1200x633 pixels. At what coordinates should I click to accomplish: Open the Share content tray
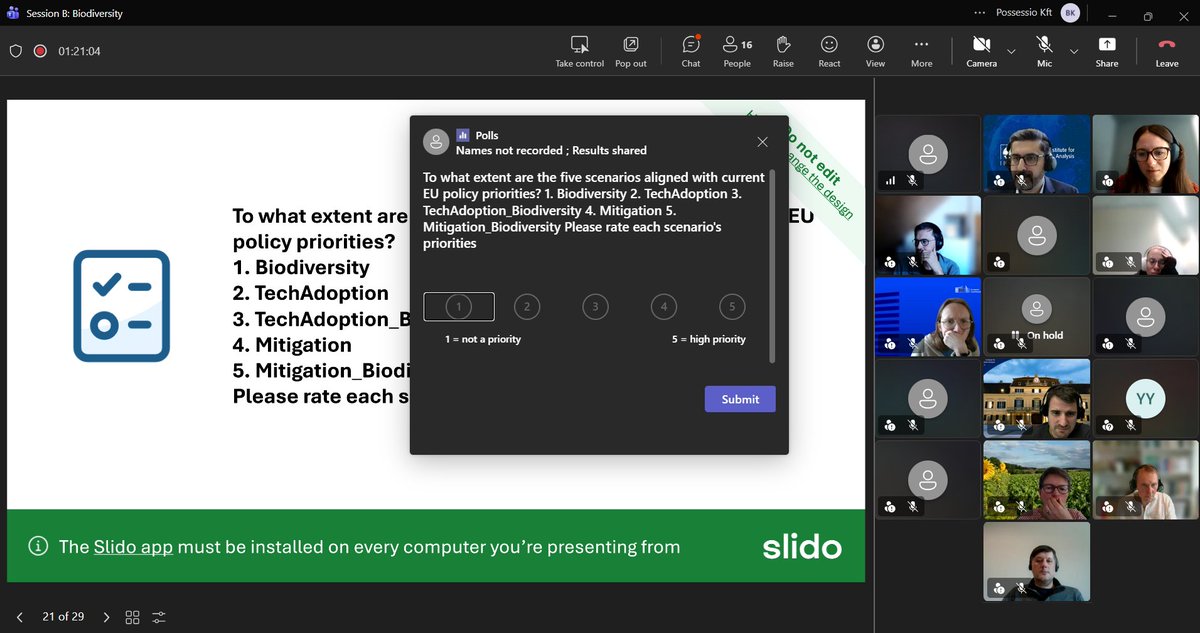click(1107, 51)
